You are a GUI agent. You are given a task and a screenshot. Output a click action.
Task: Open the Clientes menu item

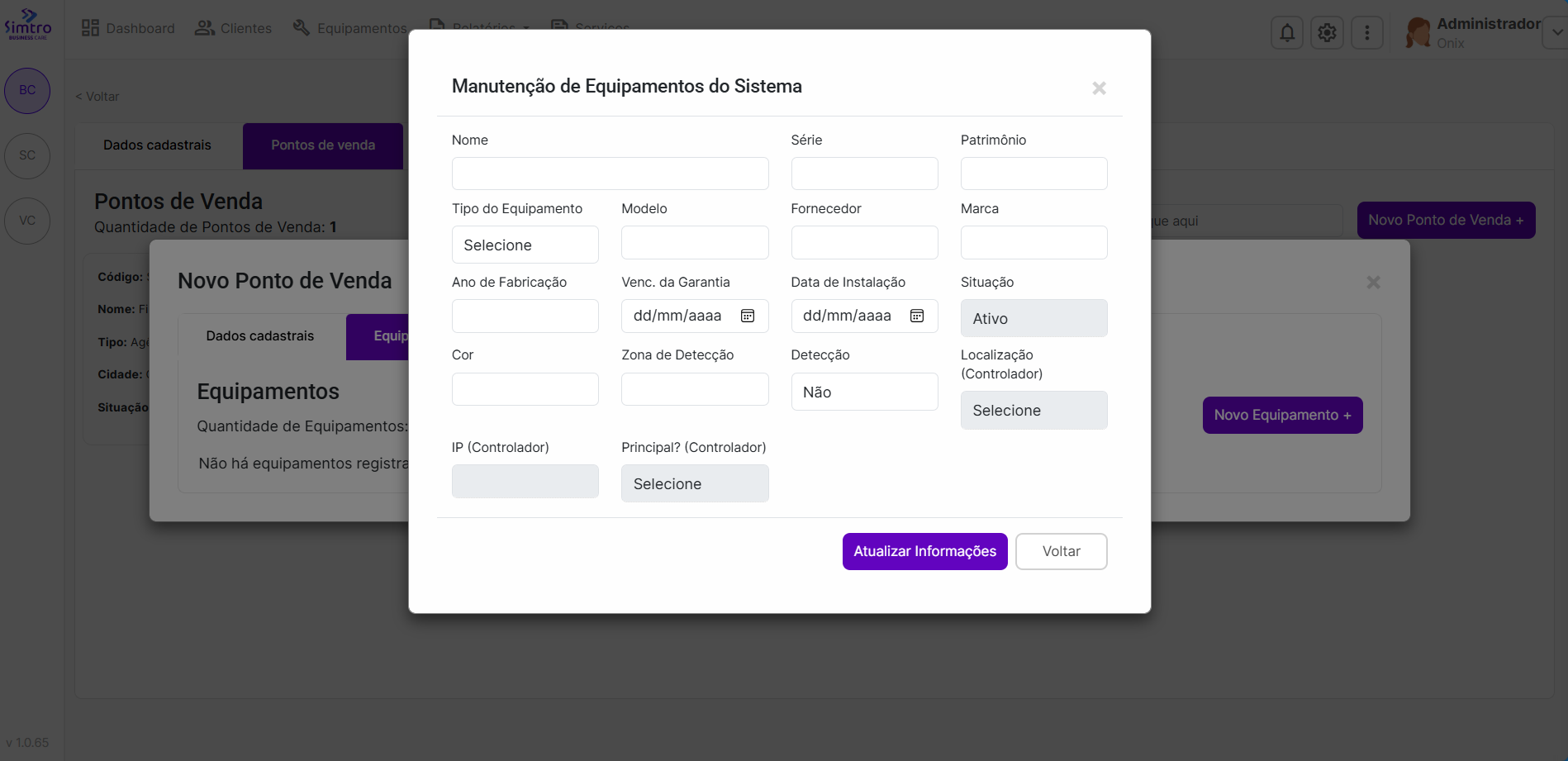(x=234, y=28)
